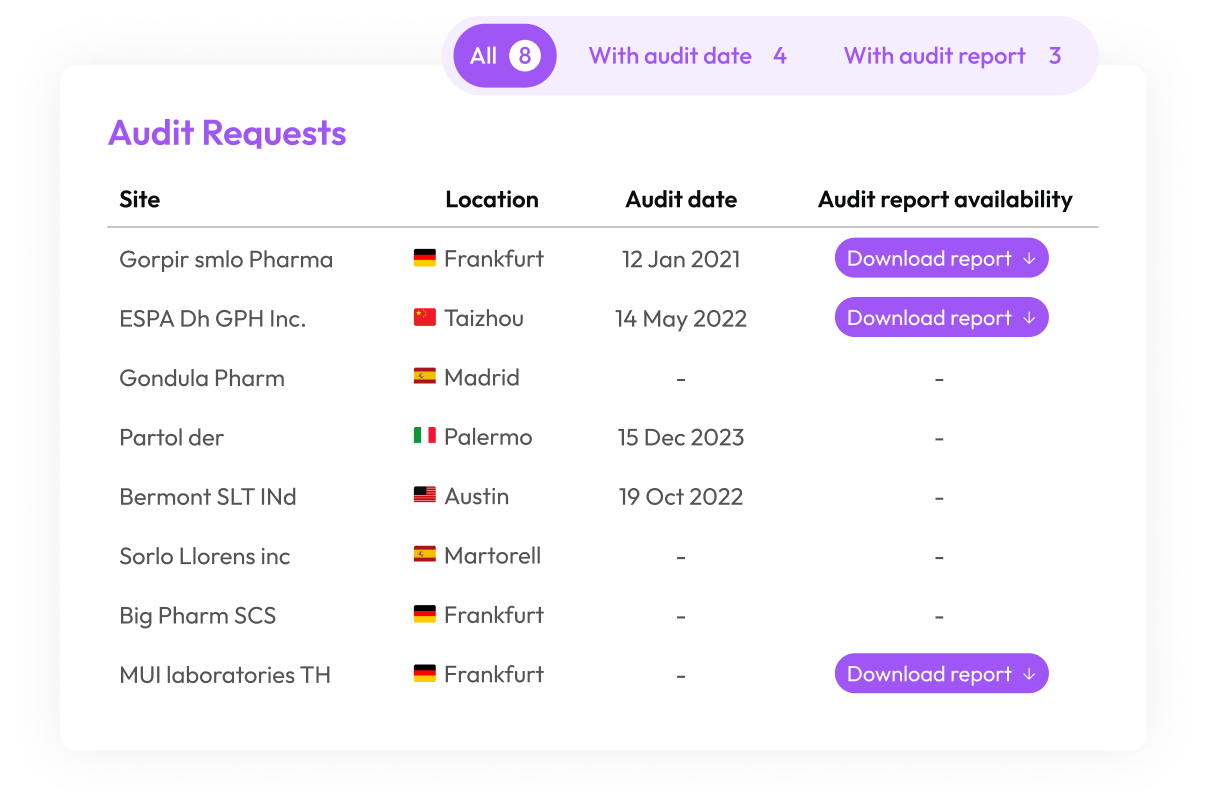
Task: Click the US flag beside Austin
Action: pyautogui.click(x=424, y=496)
